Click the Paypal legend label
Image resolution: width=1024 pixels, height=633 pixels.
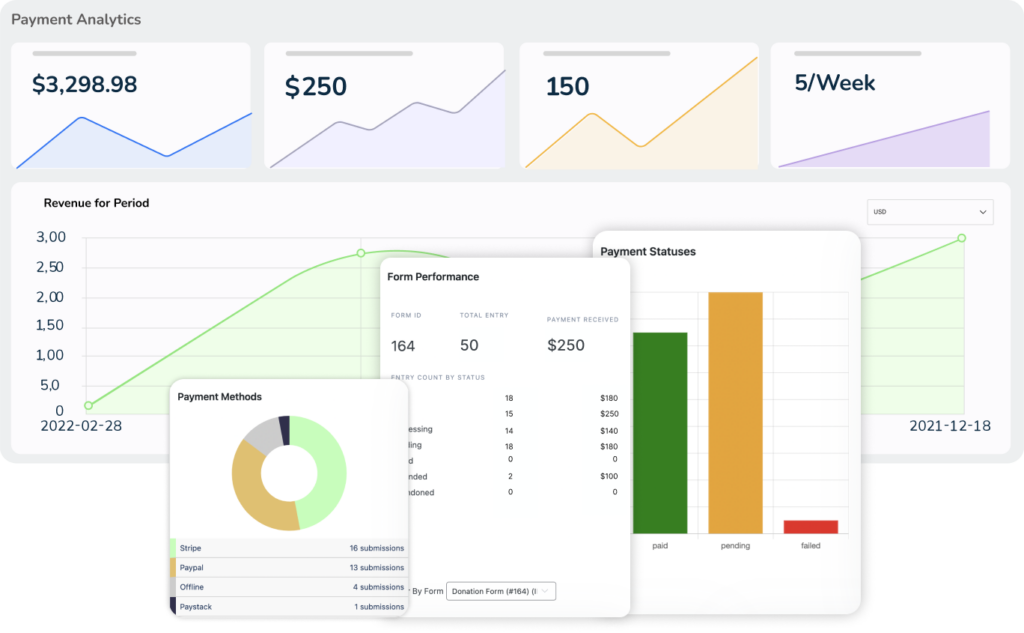191,568
